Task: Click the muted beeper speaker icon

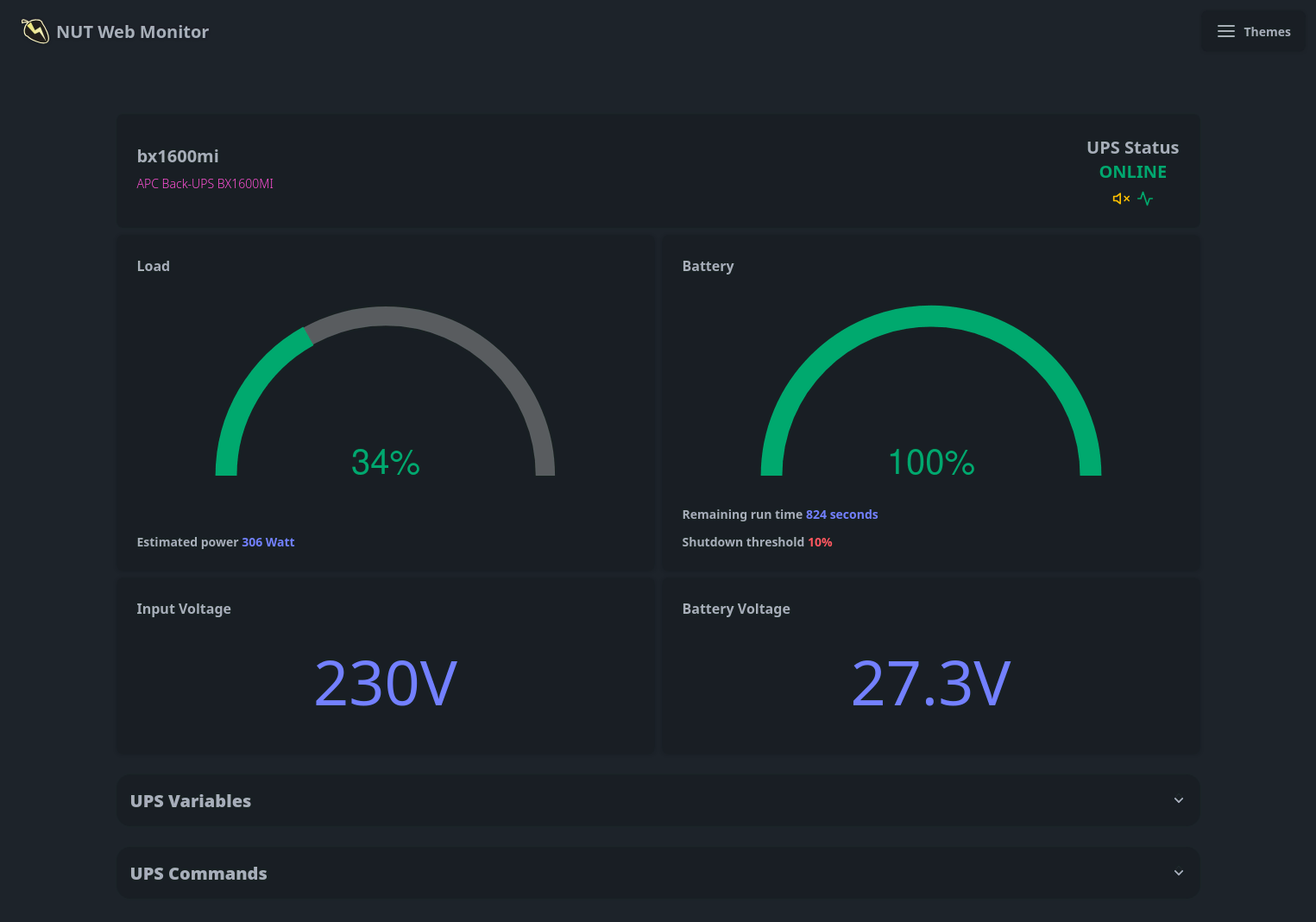Action: point(1121,199)
